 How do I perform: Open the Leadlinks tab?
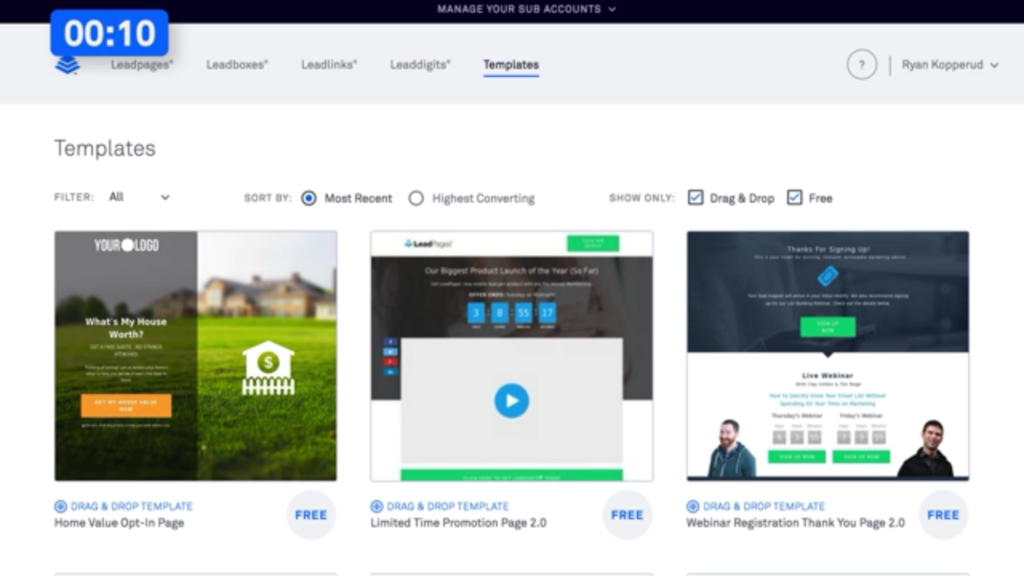point(329,65)
